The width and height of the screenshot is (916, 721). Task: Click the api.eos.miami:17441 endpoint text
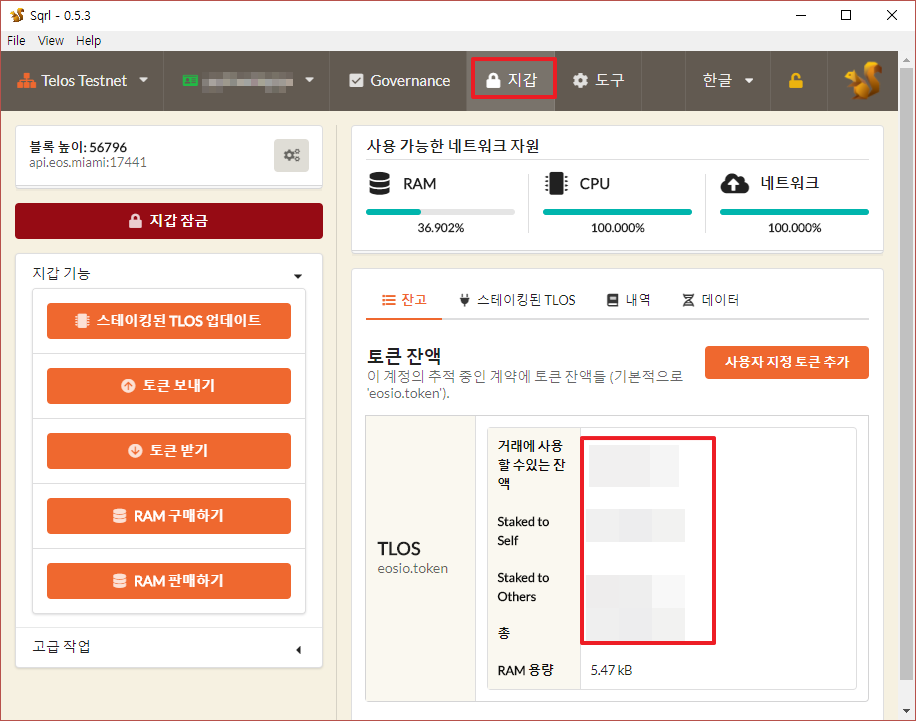coord(88,162)
